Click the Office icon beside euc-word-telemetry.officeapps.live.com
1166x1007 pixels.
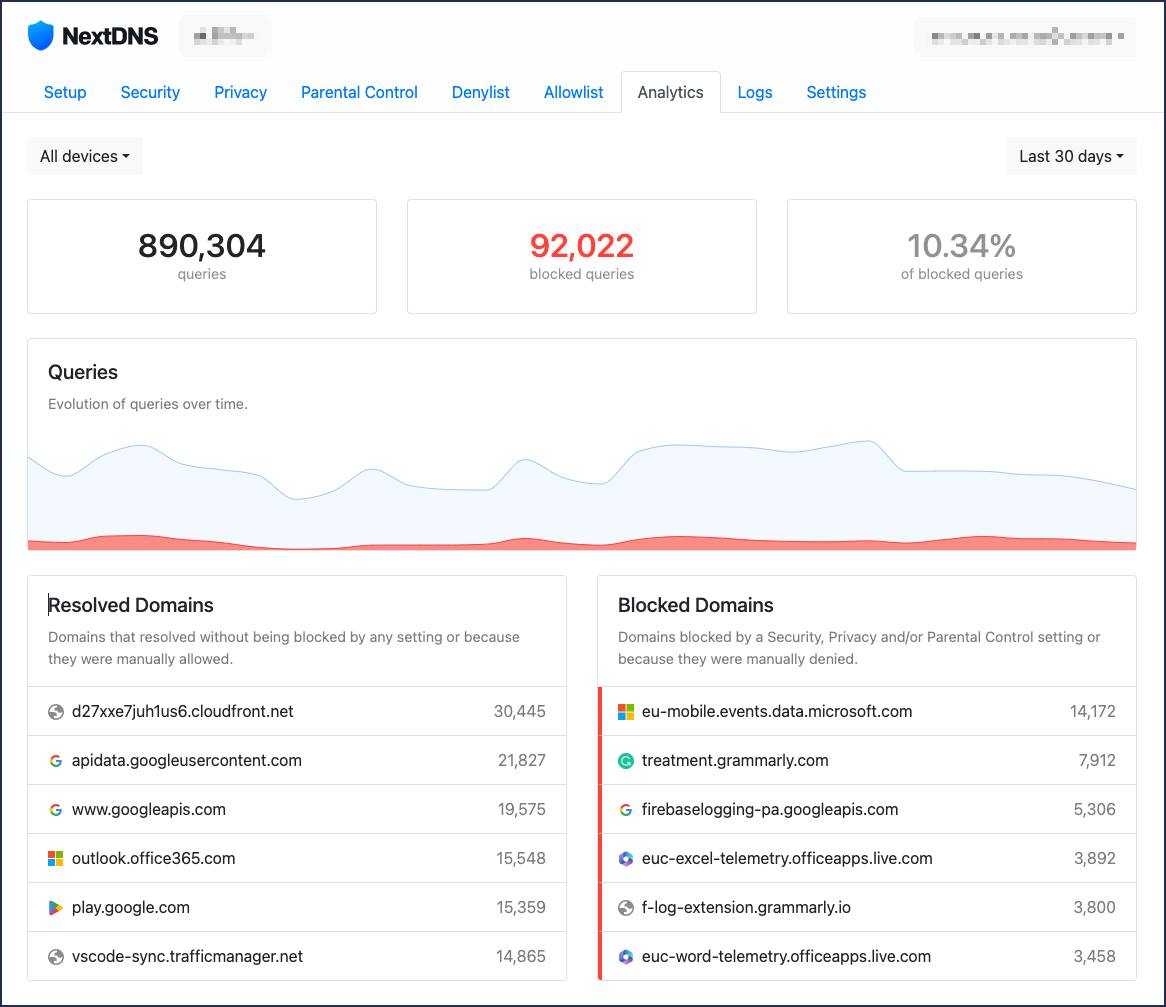(626, 957)
